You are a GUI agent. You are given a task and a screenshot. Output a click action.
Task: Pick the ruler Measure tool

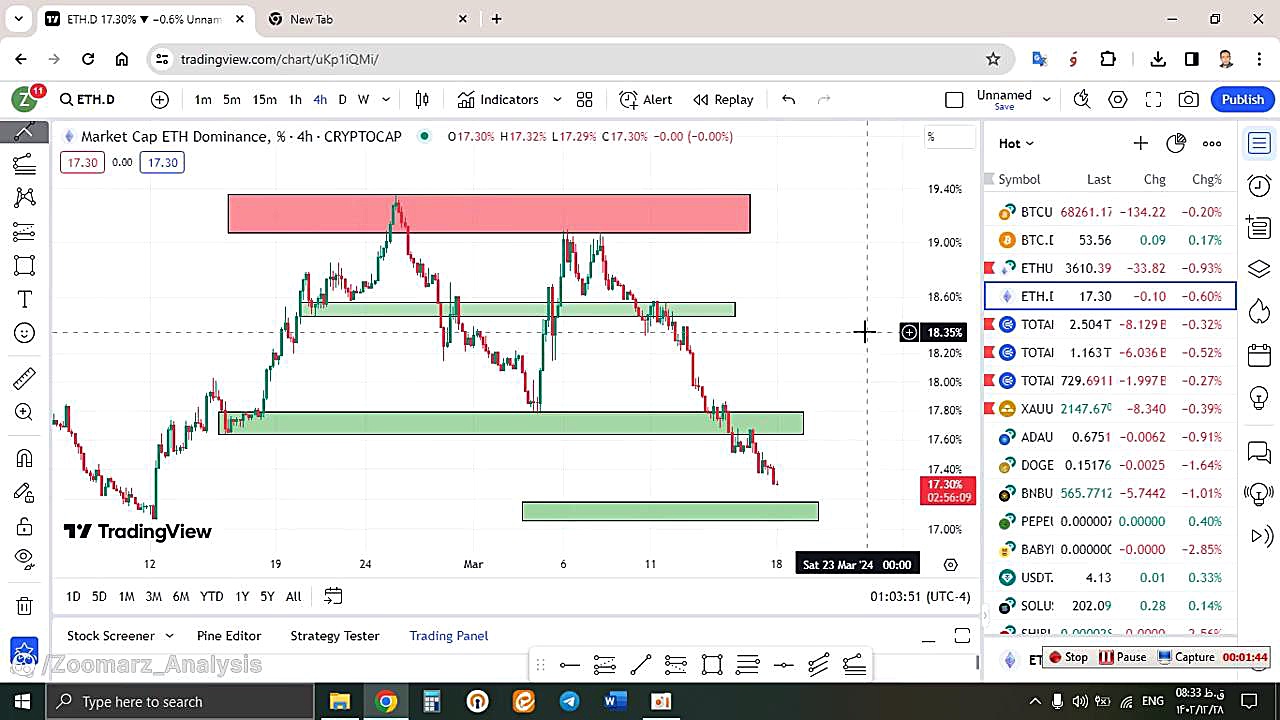point(24,379)
